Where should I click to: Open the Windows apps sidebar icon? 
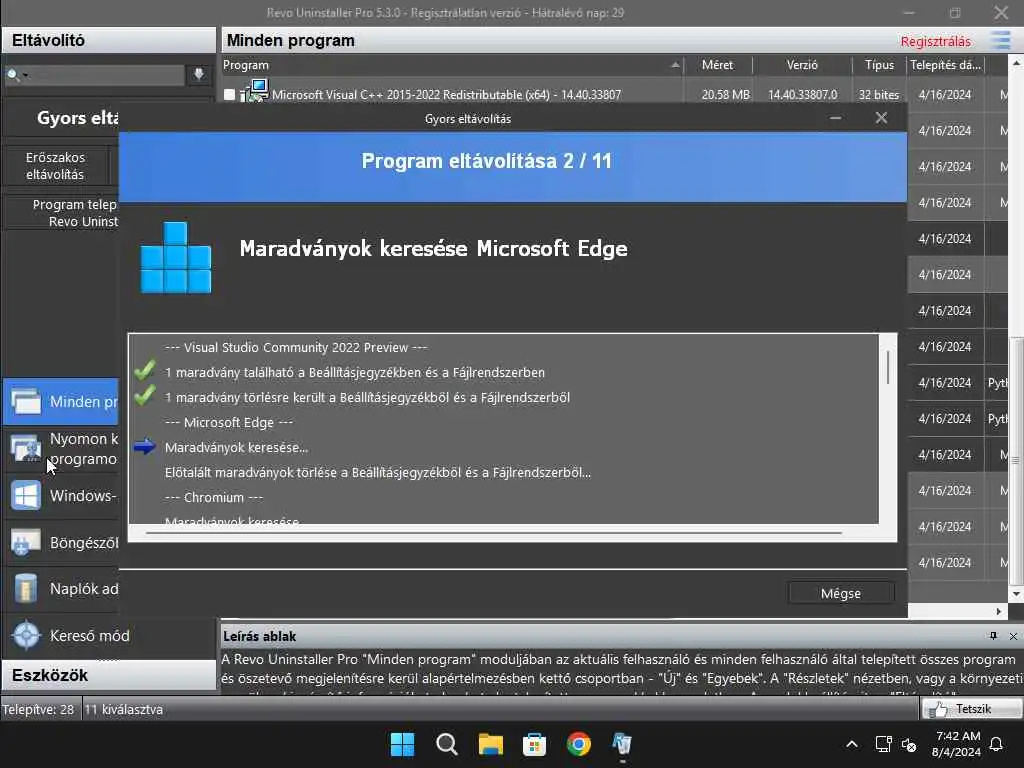pos(26,496)
